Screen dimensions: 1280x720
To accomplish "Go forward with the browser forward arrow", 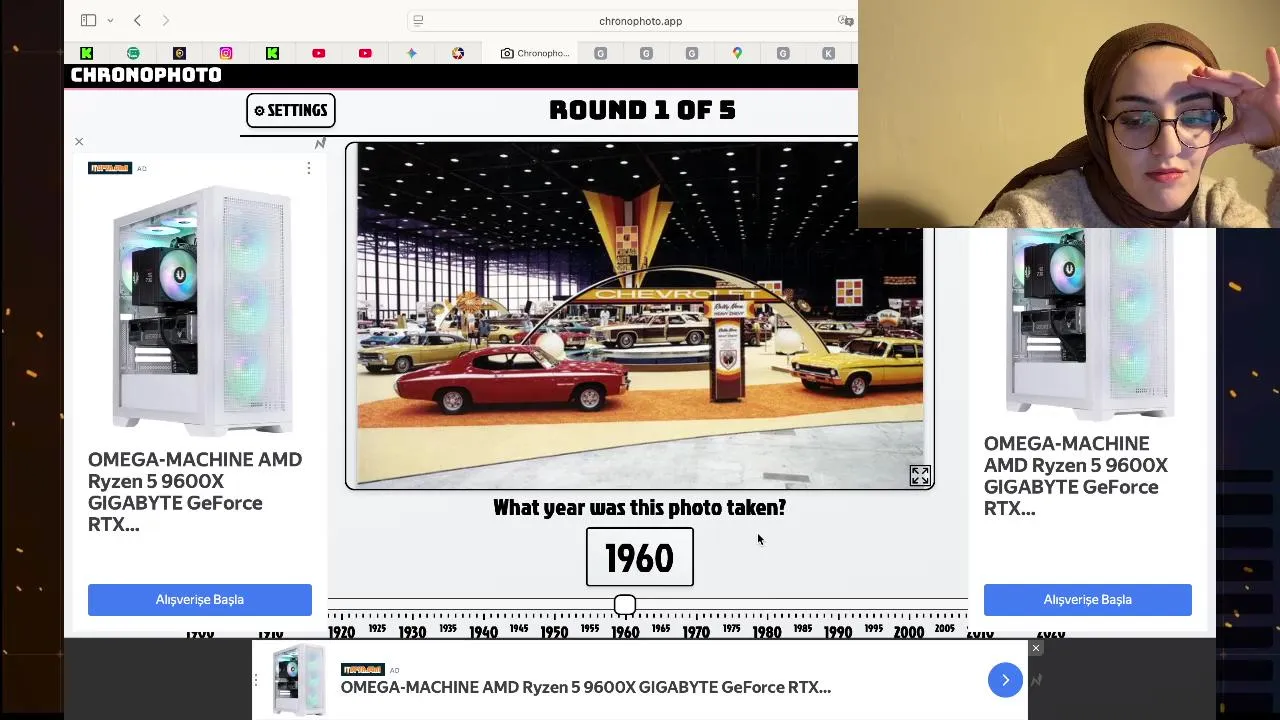I will coord(165,20).
